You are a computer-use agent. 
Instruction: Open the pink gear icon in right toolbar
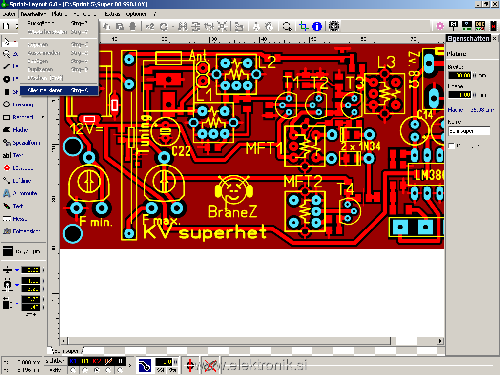[440, 26]
